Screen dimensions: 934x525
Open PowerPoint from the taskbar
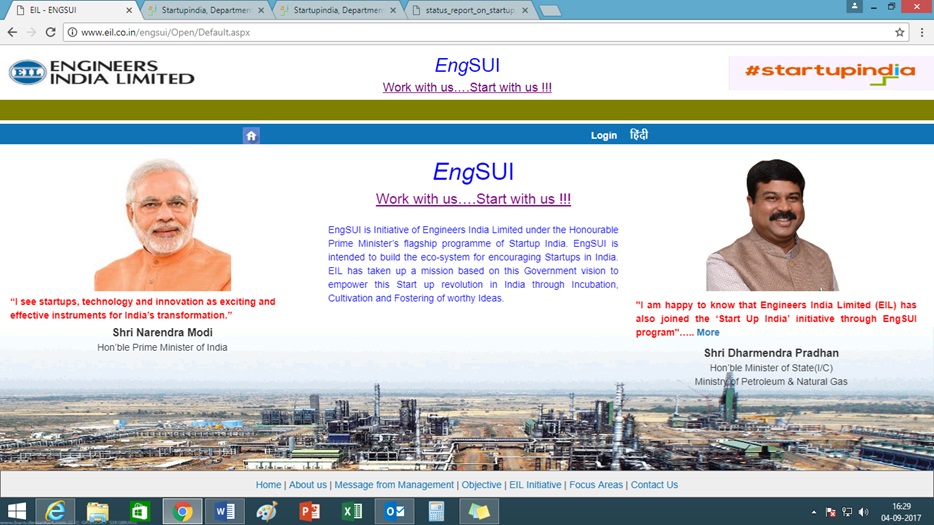(x=309, y=511)
